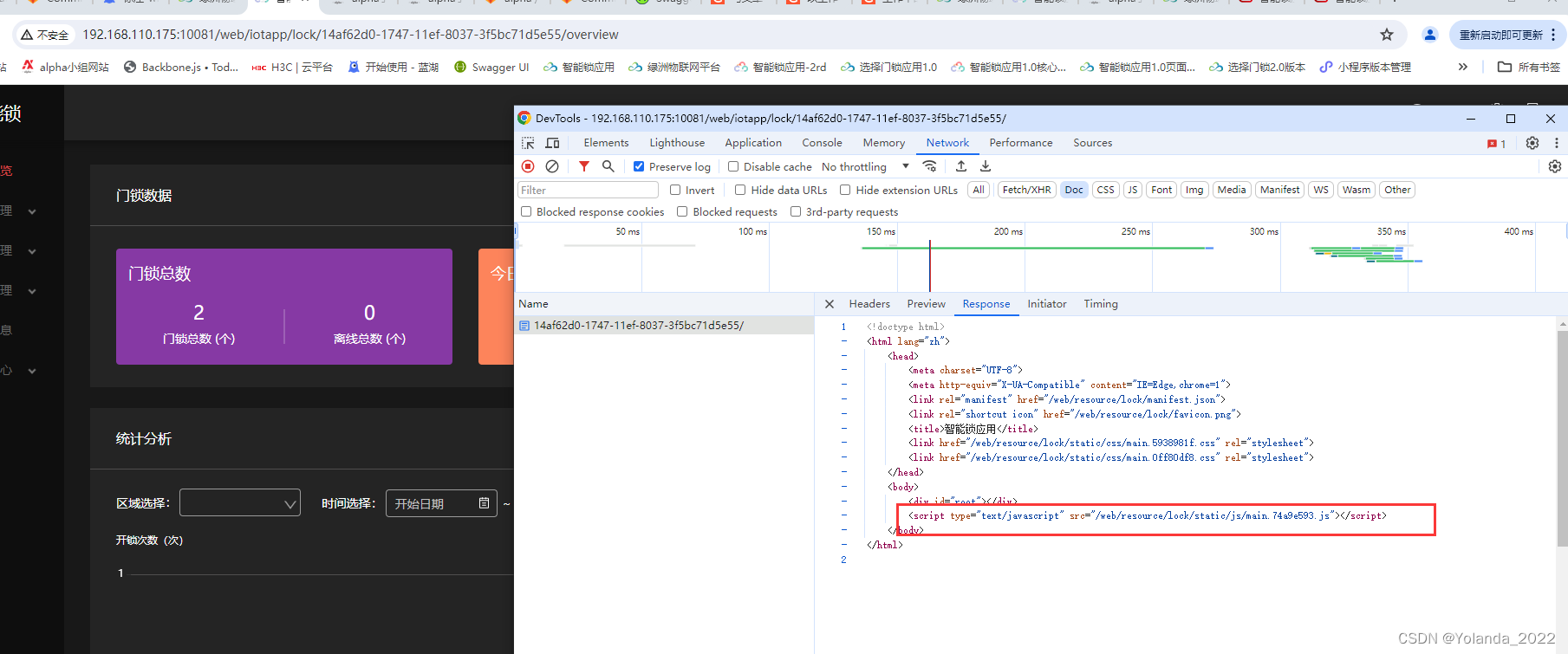
Task: Click the Filter text input
Action: tap(588, 190)
